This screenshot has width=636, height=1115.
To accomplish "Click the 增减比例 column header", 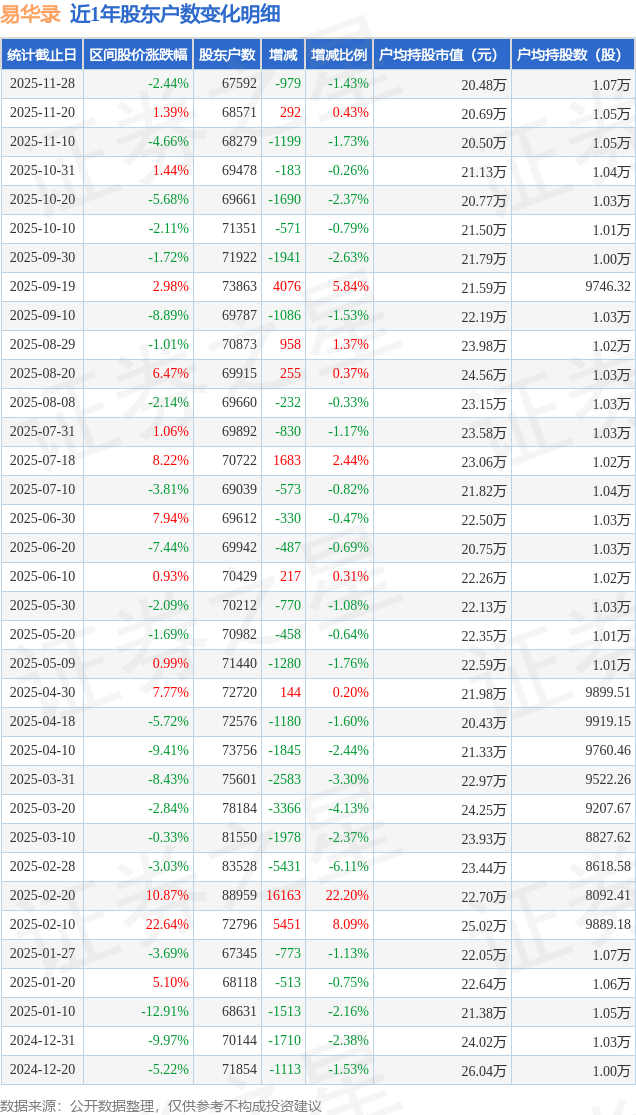I will [338, 55].
